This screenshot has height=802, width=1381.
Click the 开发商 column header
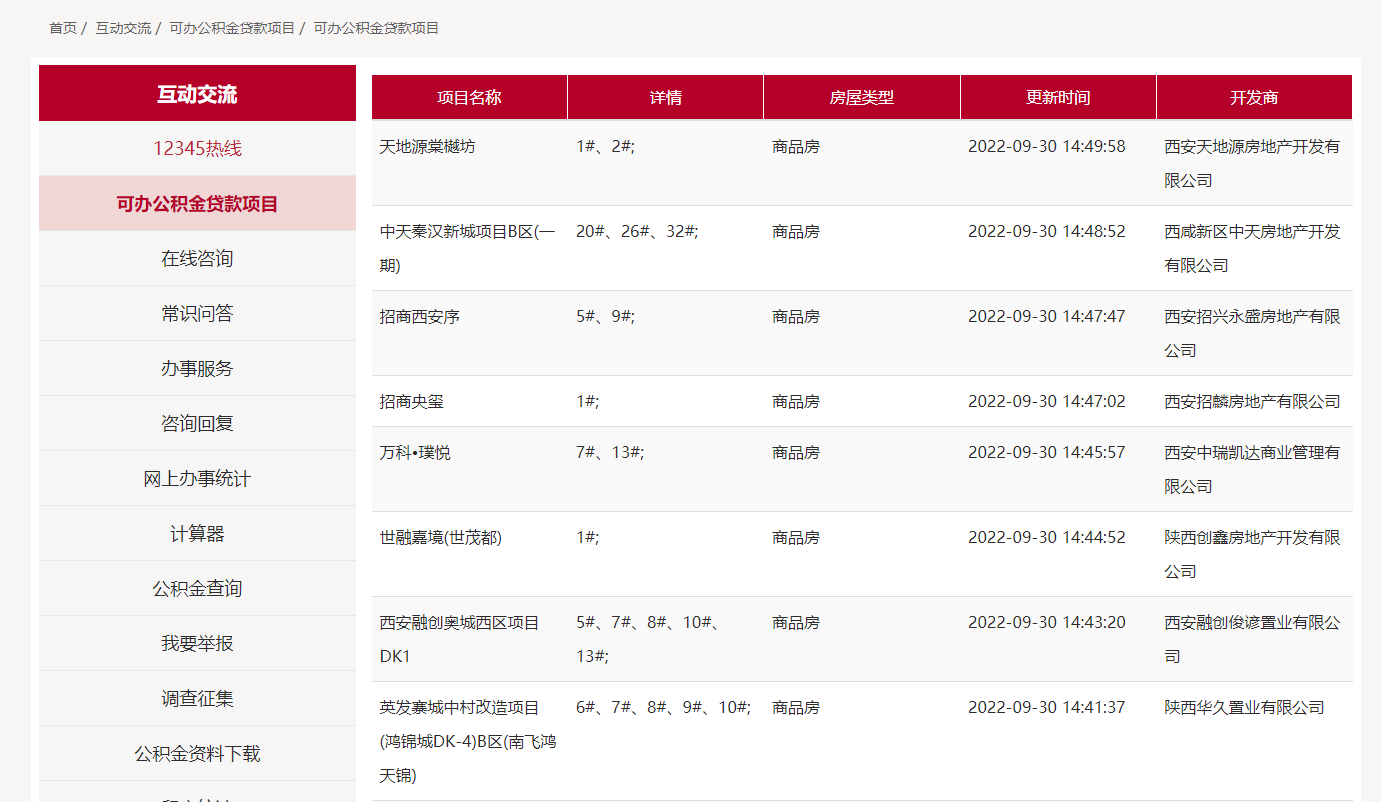coord(1254,98)
